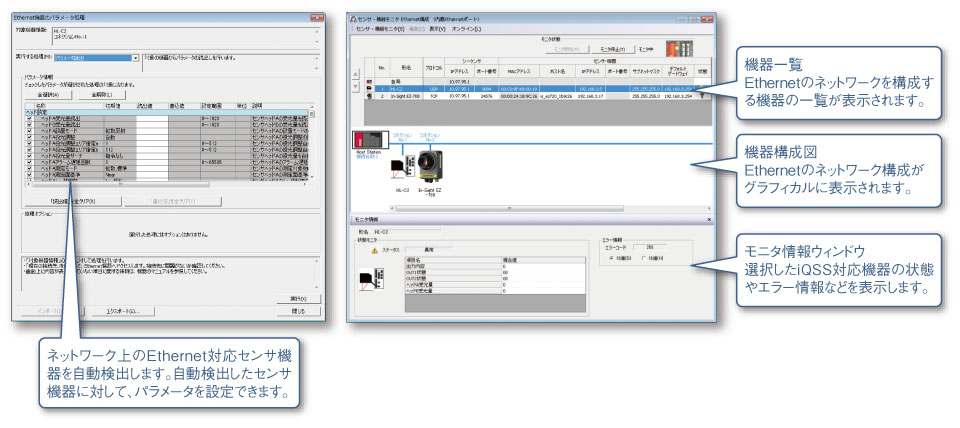Click the Host Station PLC icon in the diagram

pyautogui.click(x=363, y=140)
